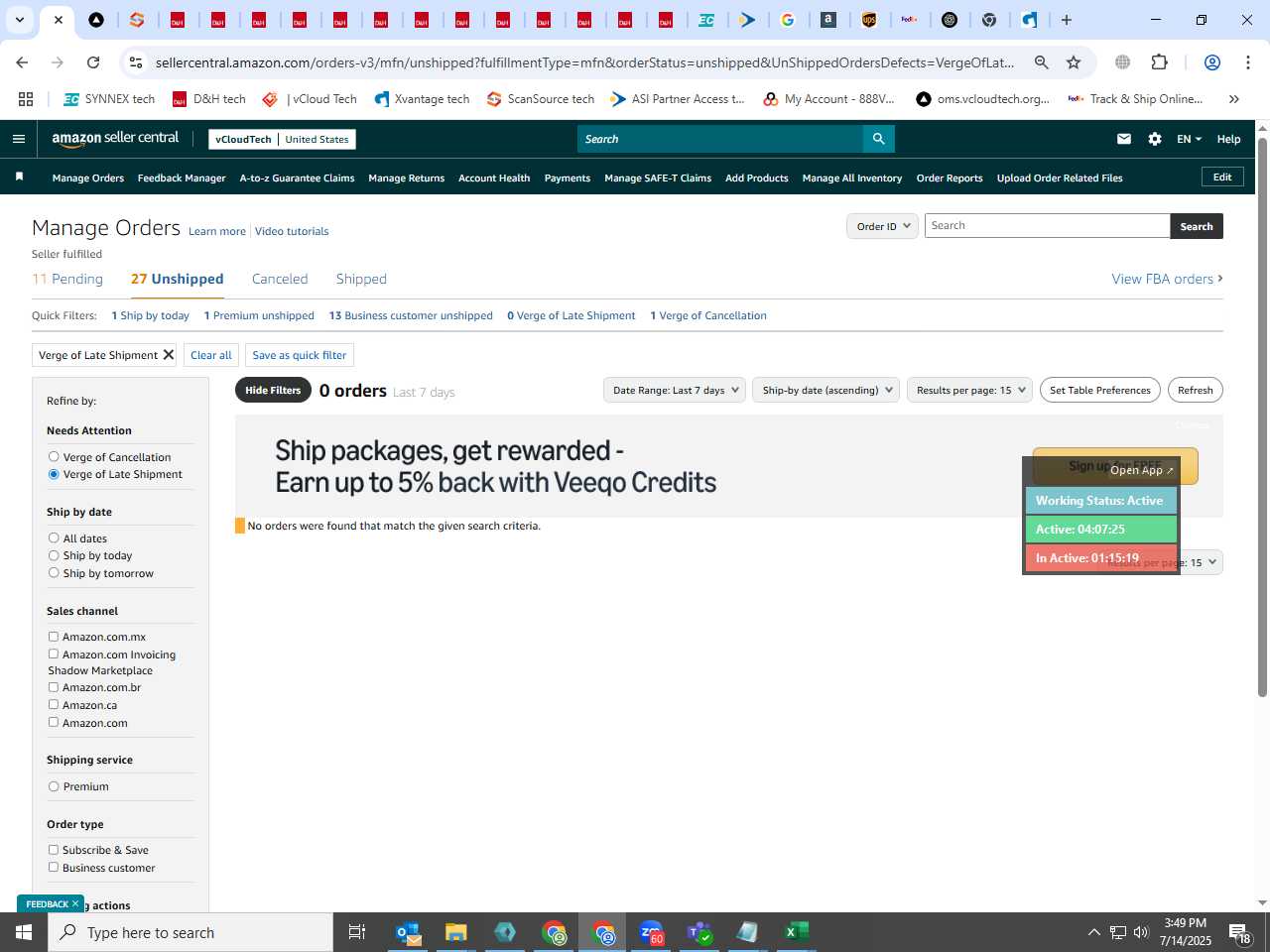Select All dates radio button
Image resolution: width=1270 pixels, height=952 pixels.
coord(54,538)
